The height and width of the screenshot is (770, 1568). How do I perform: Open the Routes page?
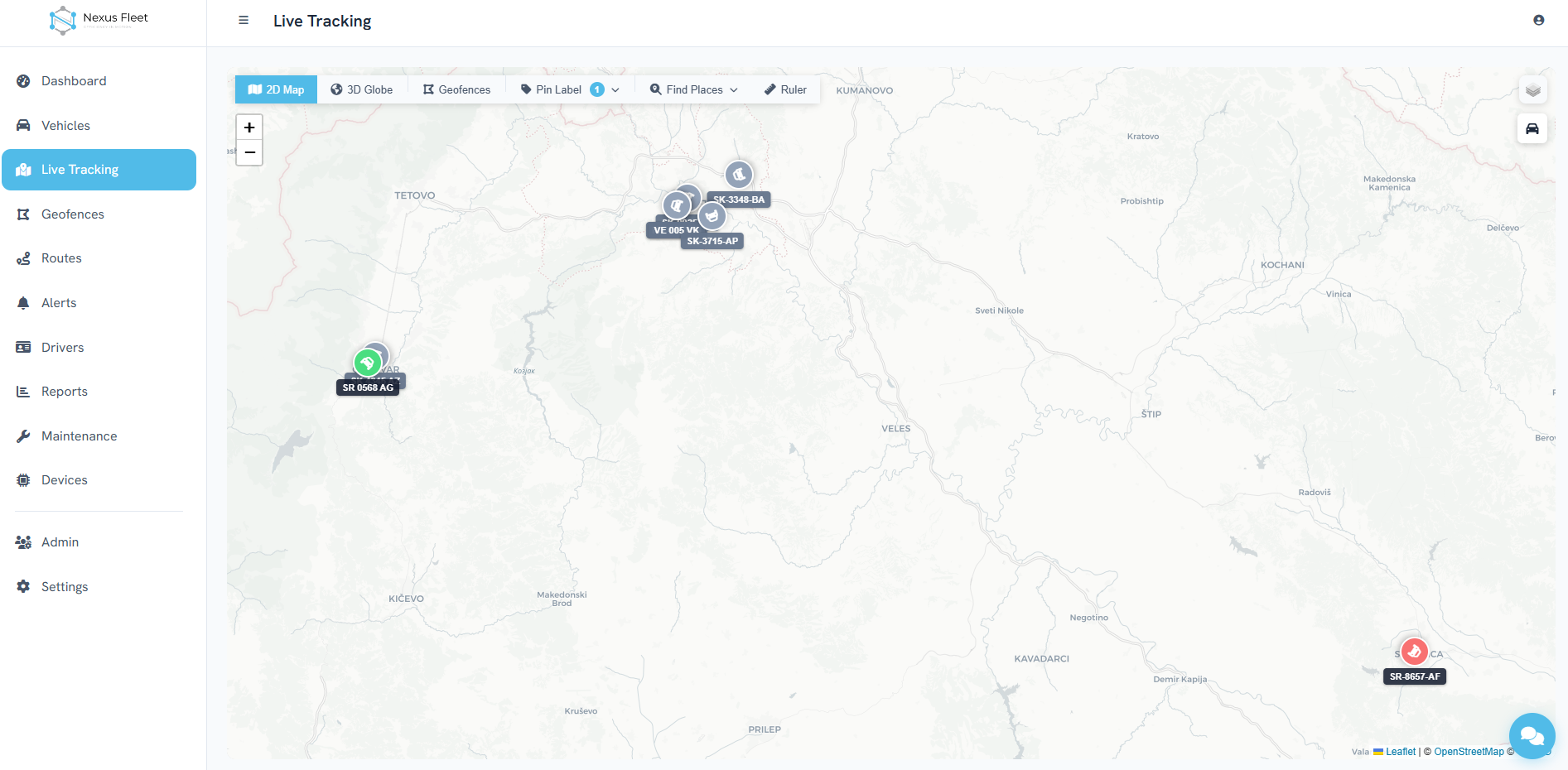click(x=99, y=258)
